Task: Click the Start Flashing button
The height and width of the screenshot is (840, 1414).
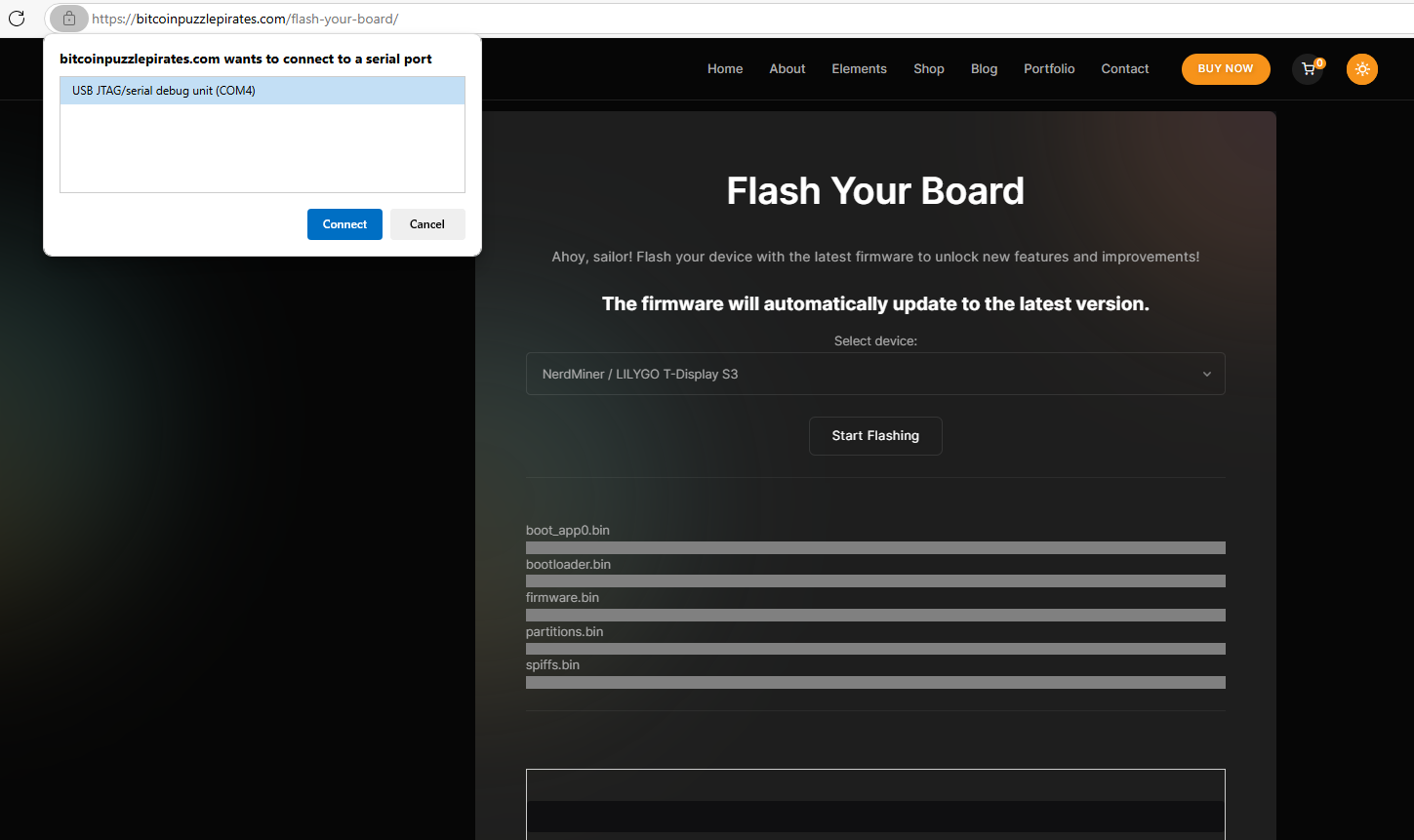Action: coord(874,436)
